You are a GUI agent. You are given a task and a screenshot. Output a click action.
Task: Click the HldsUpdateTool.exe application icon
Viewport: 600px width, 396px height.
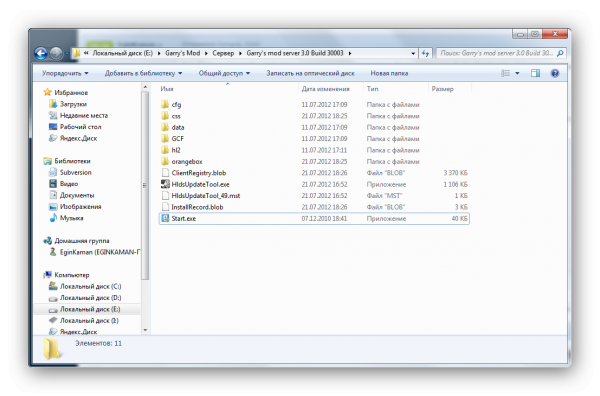point(165,184)
